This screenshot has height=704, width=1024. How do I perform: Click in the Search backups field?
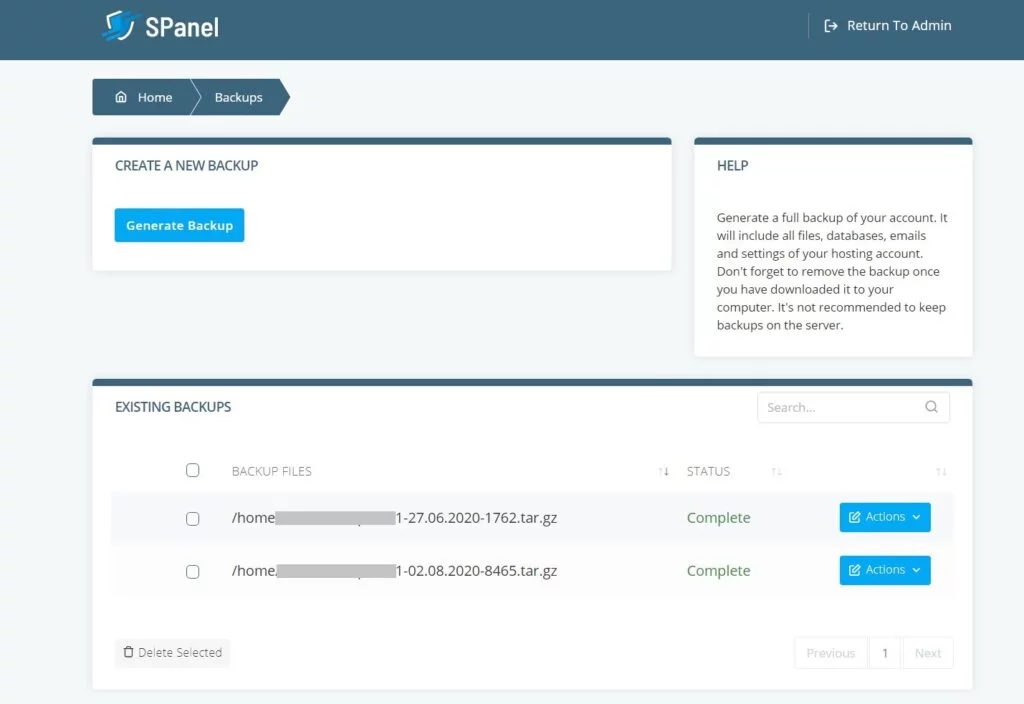838,407
